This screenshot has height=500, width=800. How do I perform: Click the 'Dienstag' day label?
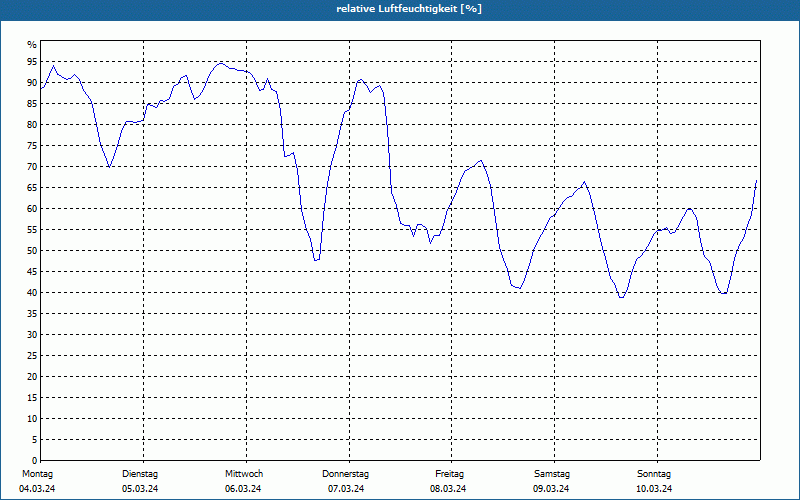[140, 474]
